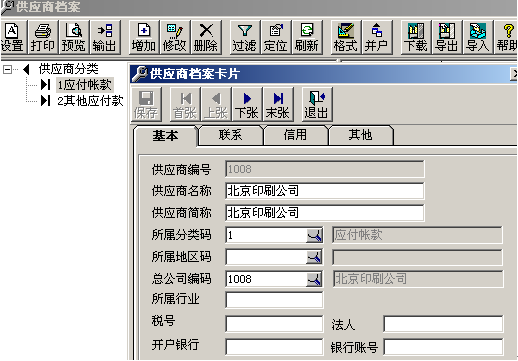Click the 供应商名称 input field
The width and height of the screenshot is (518, 361).
click(x=325, y=191)
